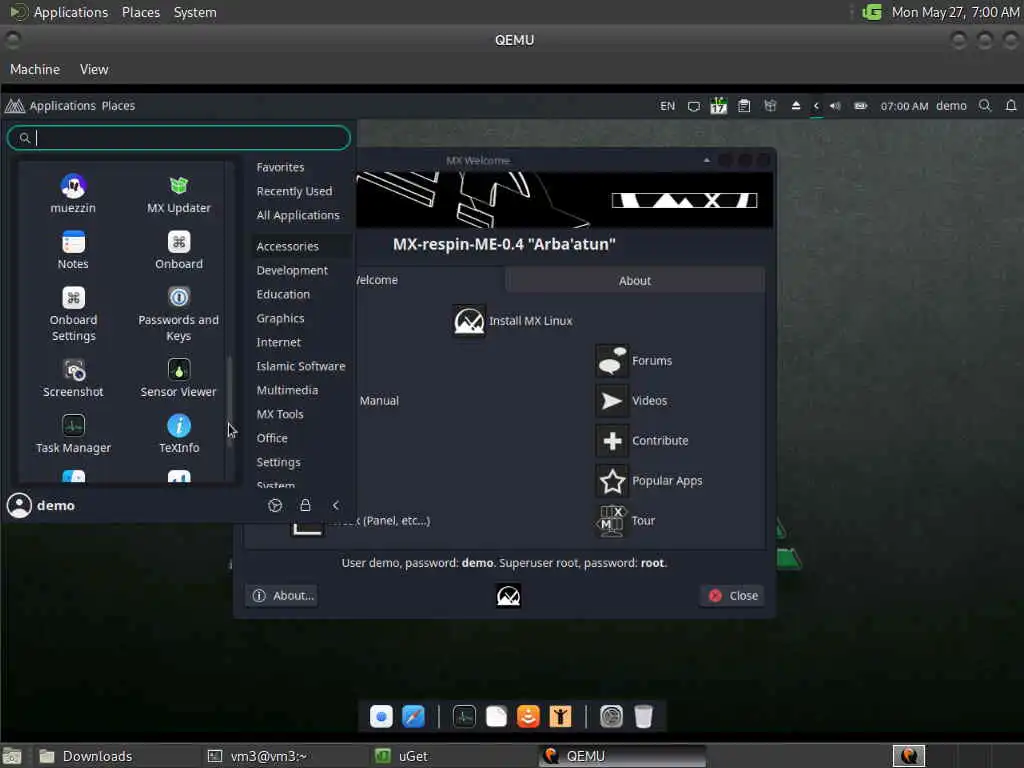
Task: Launch Task Manager from the menu
Action: pyautogui.click(x=73, y=434)
